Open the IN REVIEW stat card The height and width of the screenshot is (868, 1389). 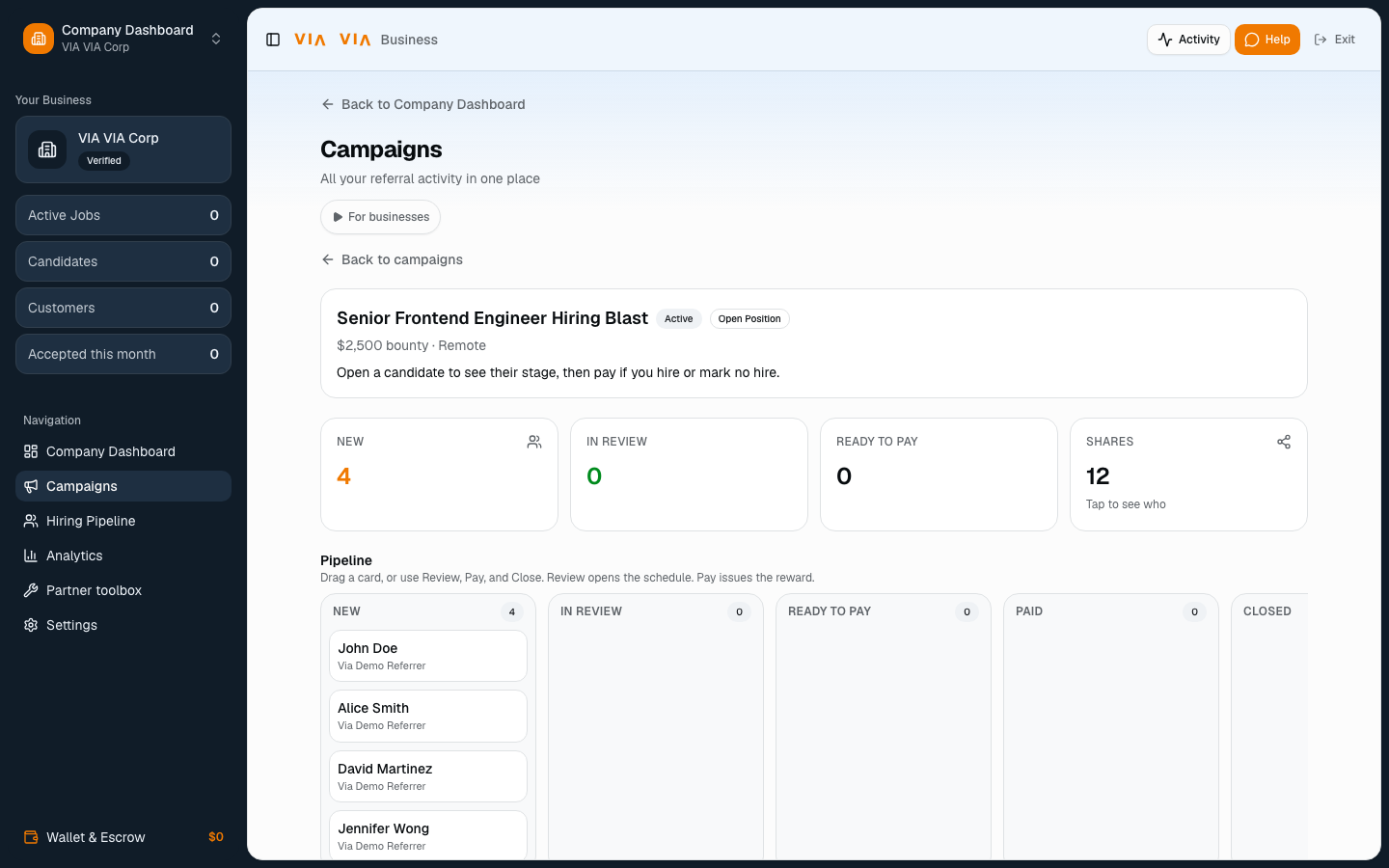pos(689,475)
